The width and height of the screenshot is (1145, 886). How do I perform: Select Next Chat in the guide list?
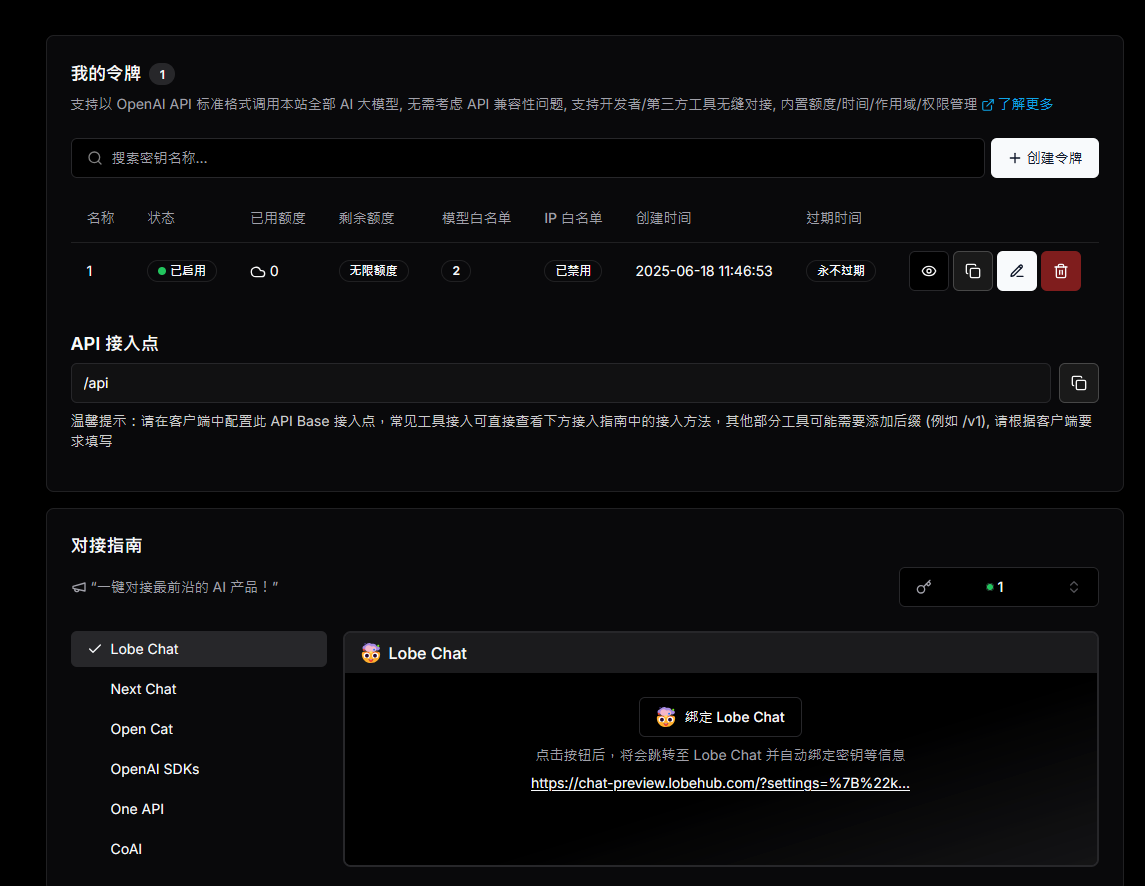[x=143, y=689]
